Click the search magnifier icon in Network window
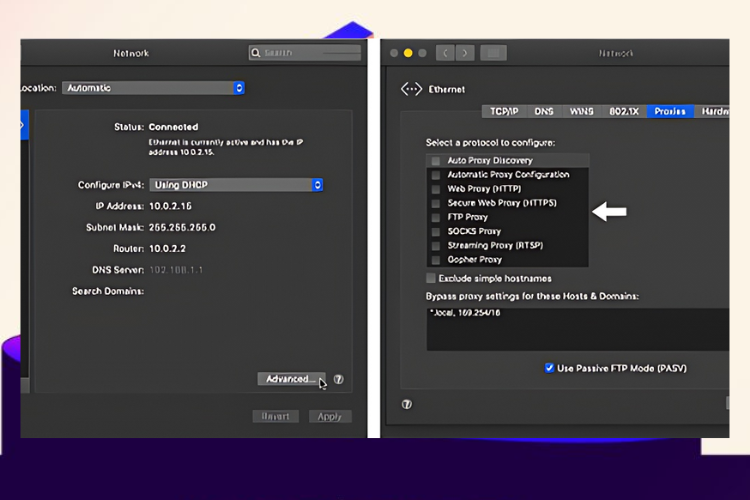Screen dimensions: 750x500 pos(256,53)
